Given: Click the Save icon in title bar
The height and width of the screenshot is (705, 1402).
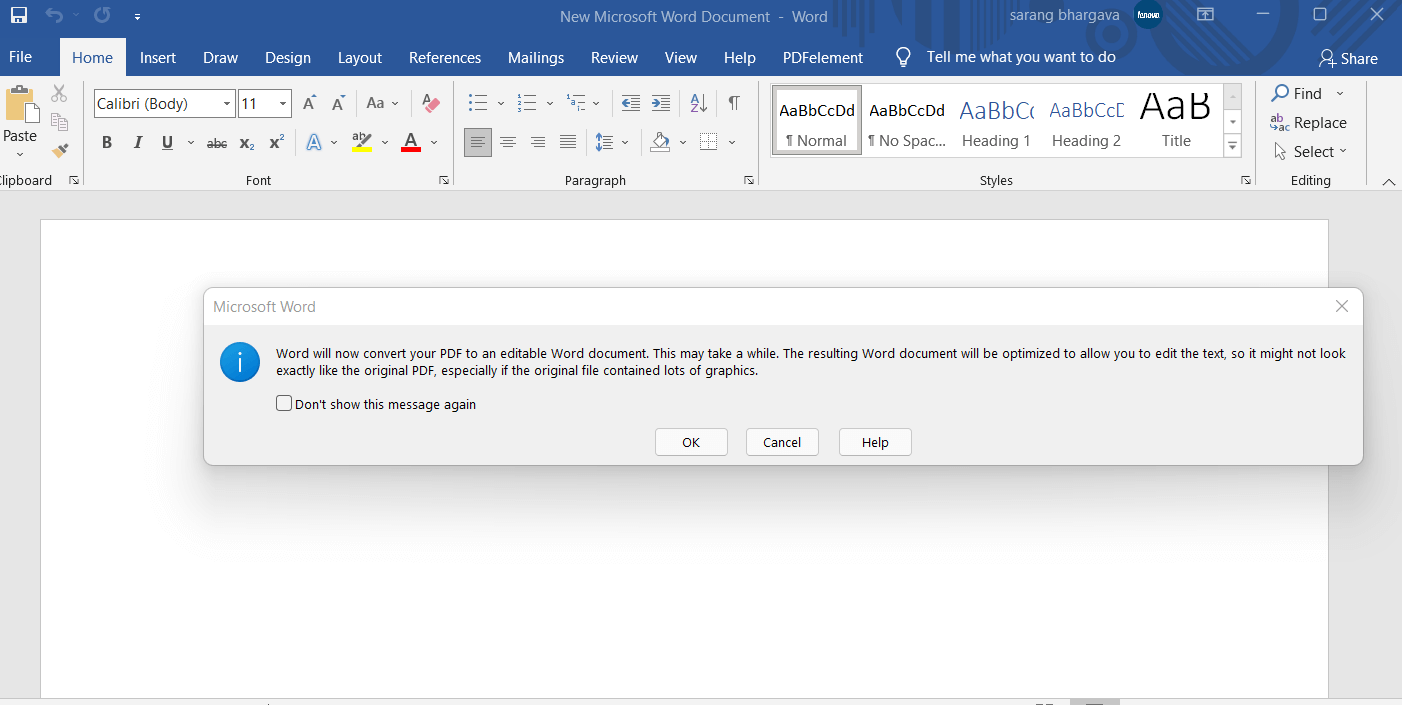Looking at the screenshot, I should click(x=19, y=16).
